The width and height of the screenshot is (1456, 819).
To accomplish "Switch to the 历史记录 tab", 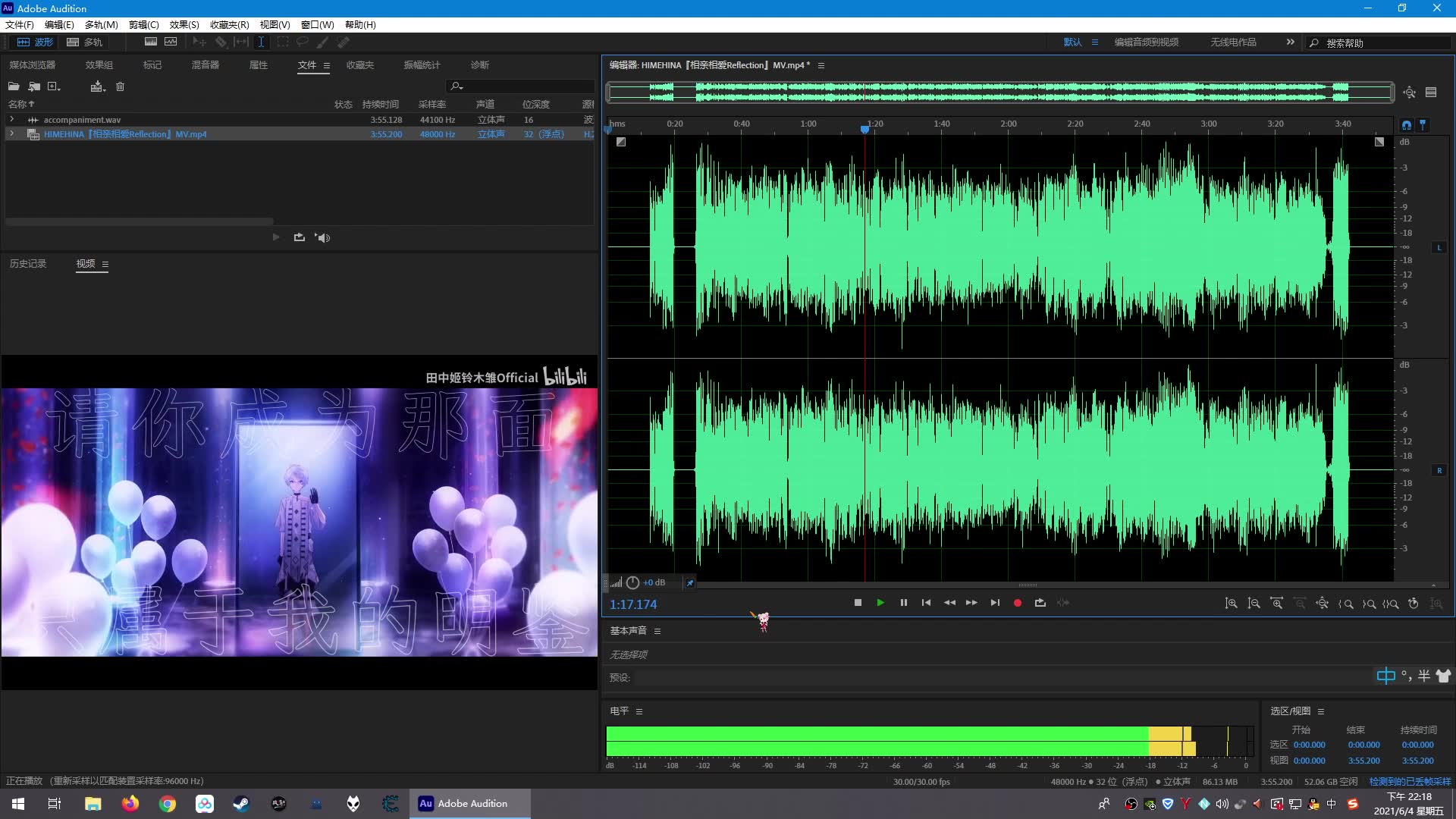I will coord(28,264).
